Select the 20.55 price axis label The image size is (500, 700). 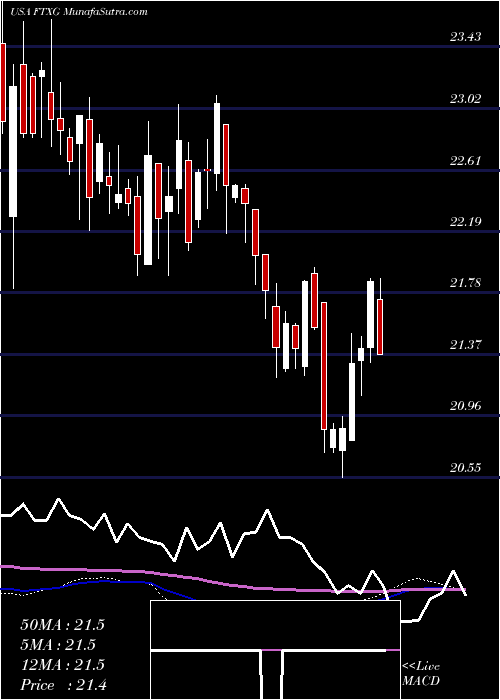[x=466, y=468]
